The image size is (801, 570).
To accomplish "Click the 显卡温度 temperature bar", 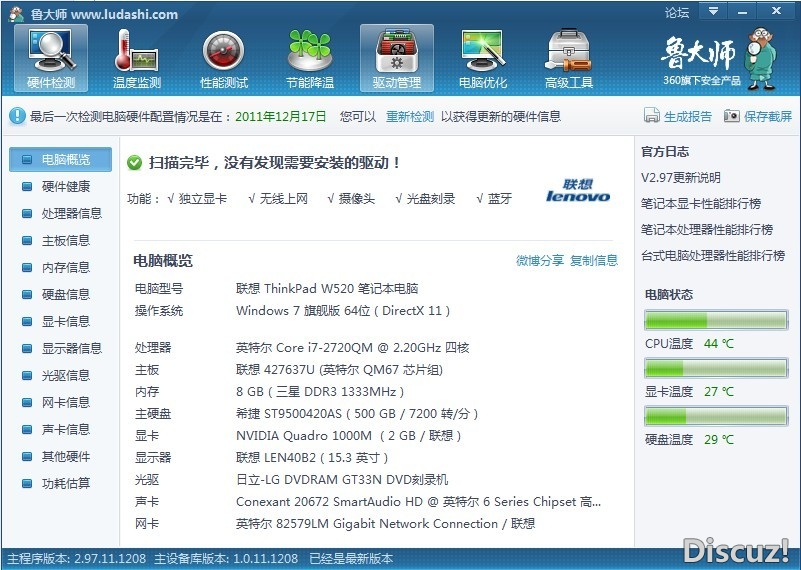I will coord(716,368).
